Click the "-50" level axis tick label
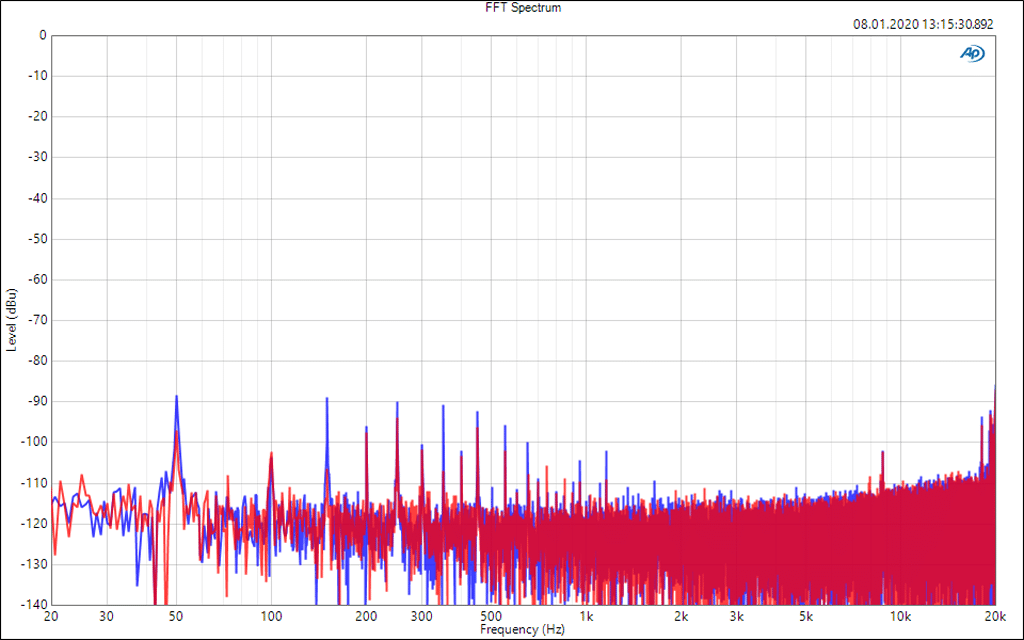The width and height of the screenshot is (1024, 640). pyautogui.click(x=37, y=239)
